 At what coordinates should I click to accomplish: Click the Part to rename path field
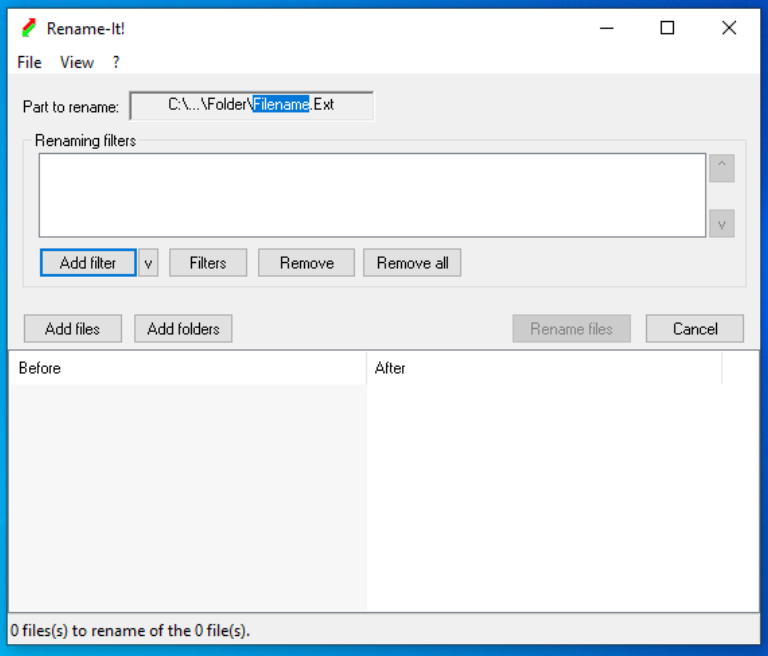pos(251,105)
